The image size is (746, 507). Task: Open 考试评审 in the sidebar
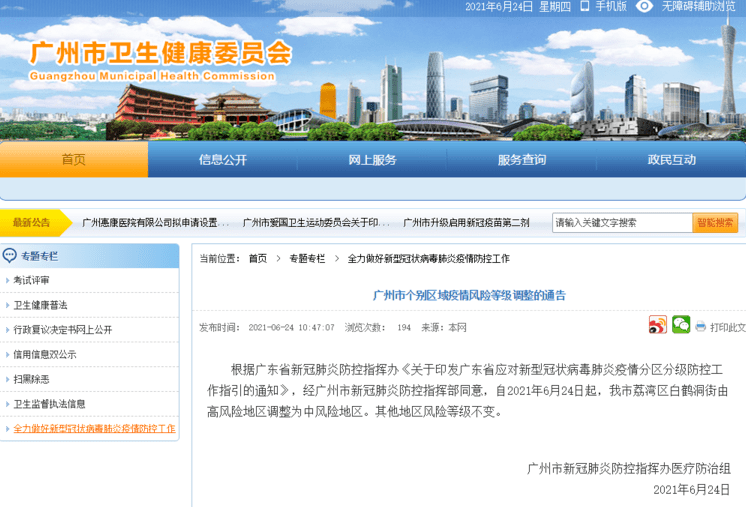click(x=31, y=281)
